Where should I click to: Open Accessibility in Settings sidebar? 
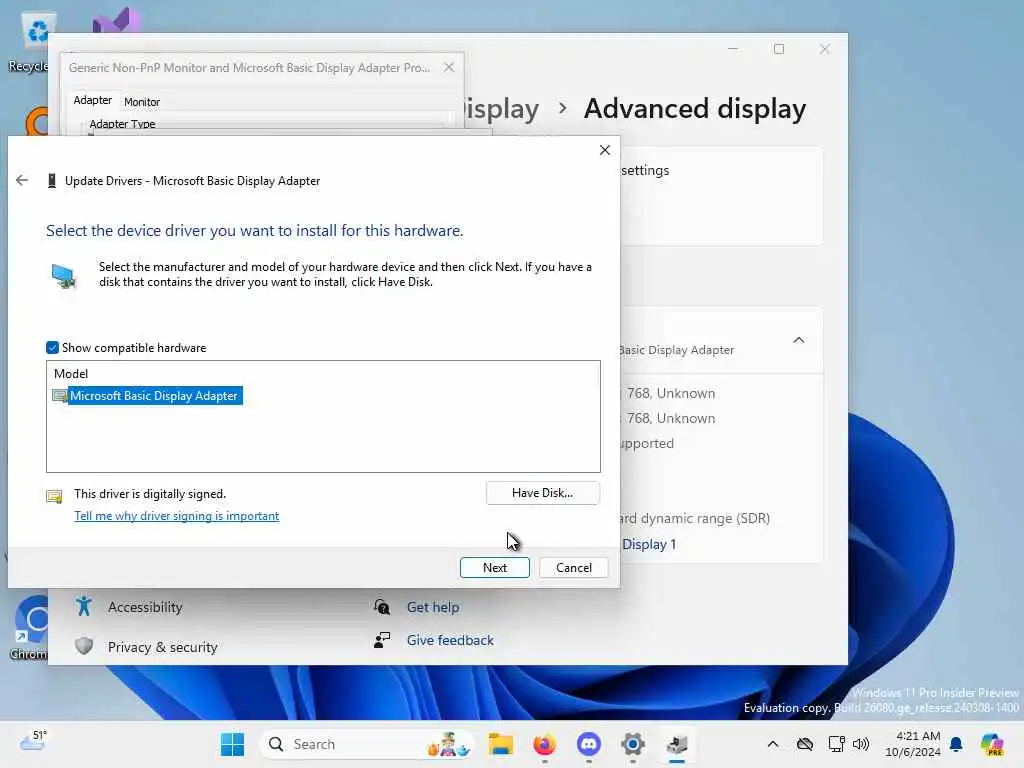pyautogui.click(x=145, y=607)
